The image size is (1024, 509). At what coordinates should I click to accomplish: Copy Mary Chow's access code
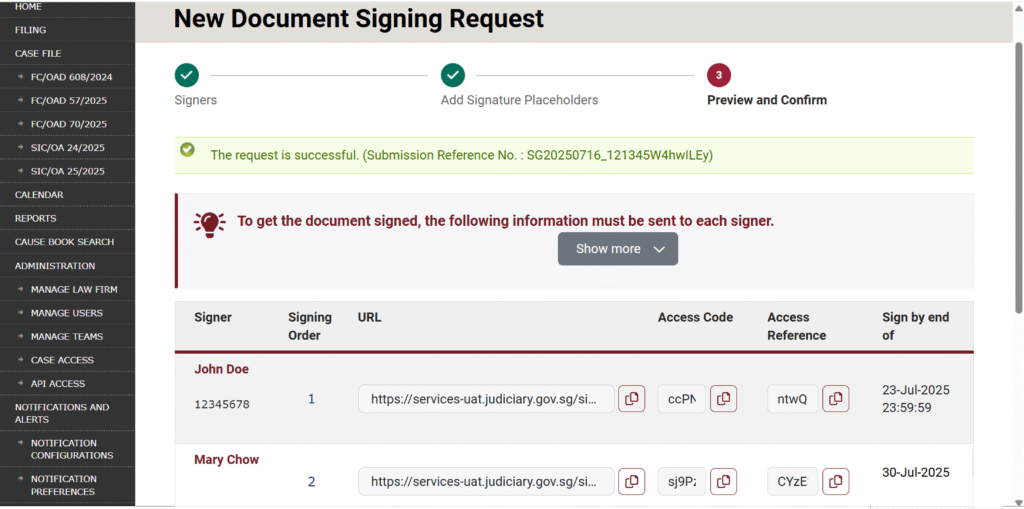coord(723,481)
